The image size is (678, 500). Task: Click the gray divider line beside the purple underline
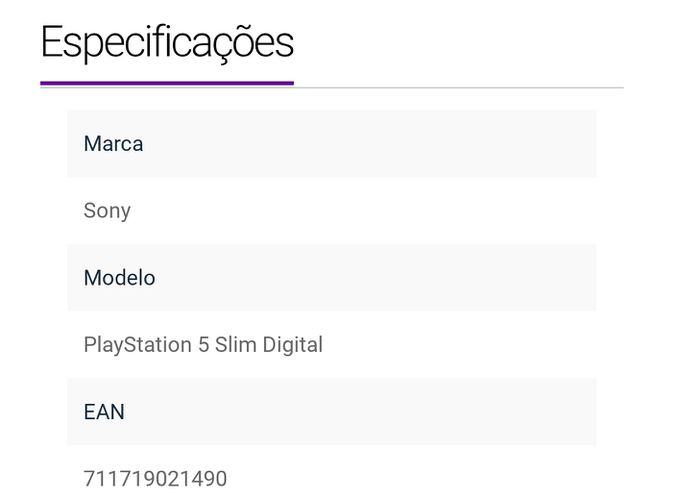pyautogui.click(x=459, y=88)
